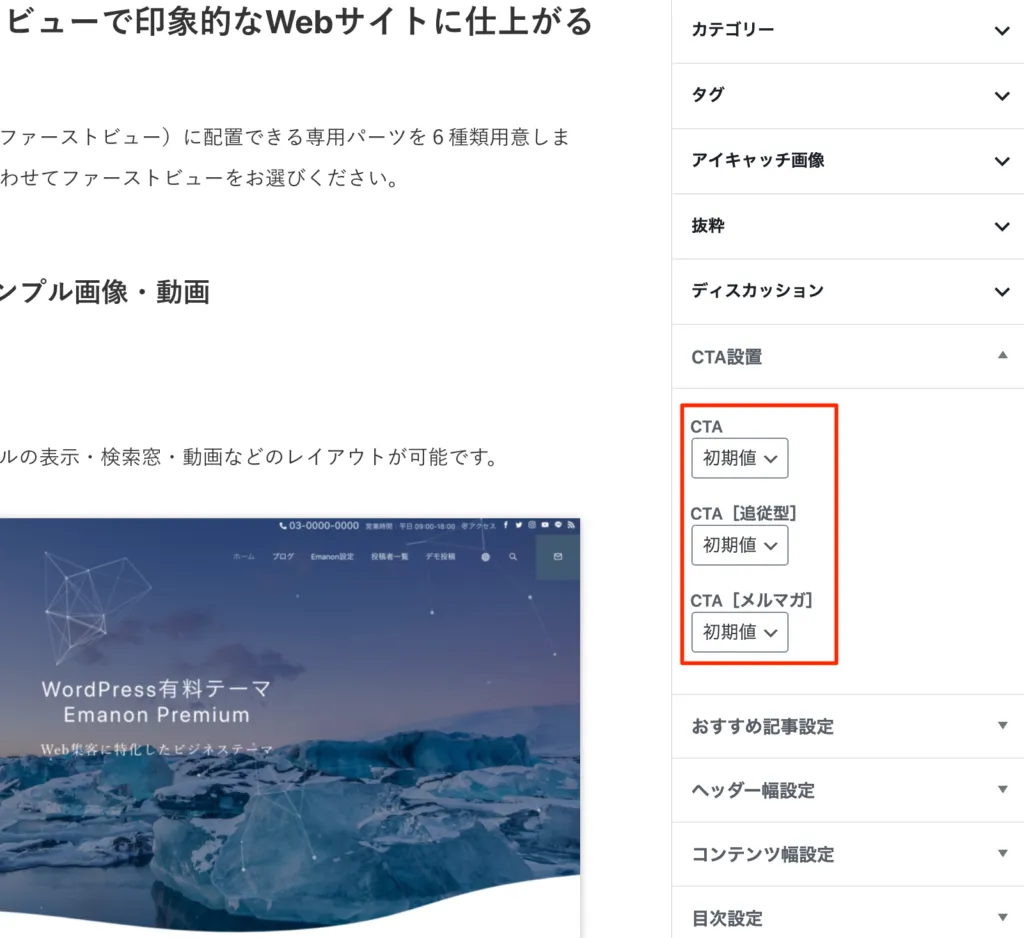The image size is (1024, 938).
Task: Click the コンテンツ幅設定 panel title
Action: [x=762, y=854]
